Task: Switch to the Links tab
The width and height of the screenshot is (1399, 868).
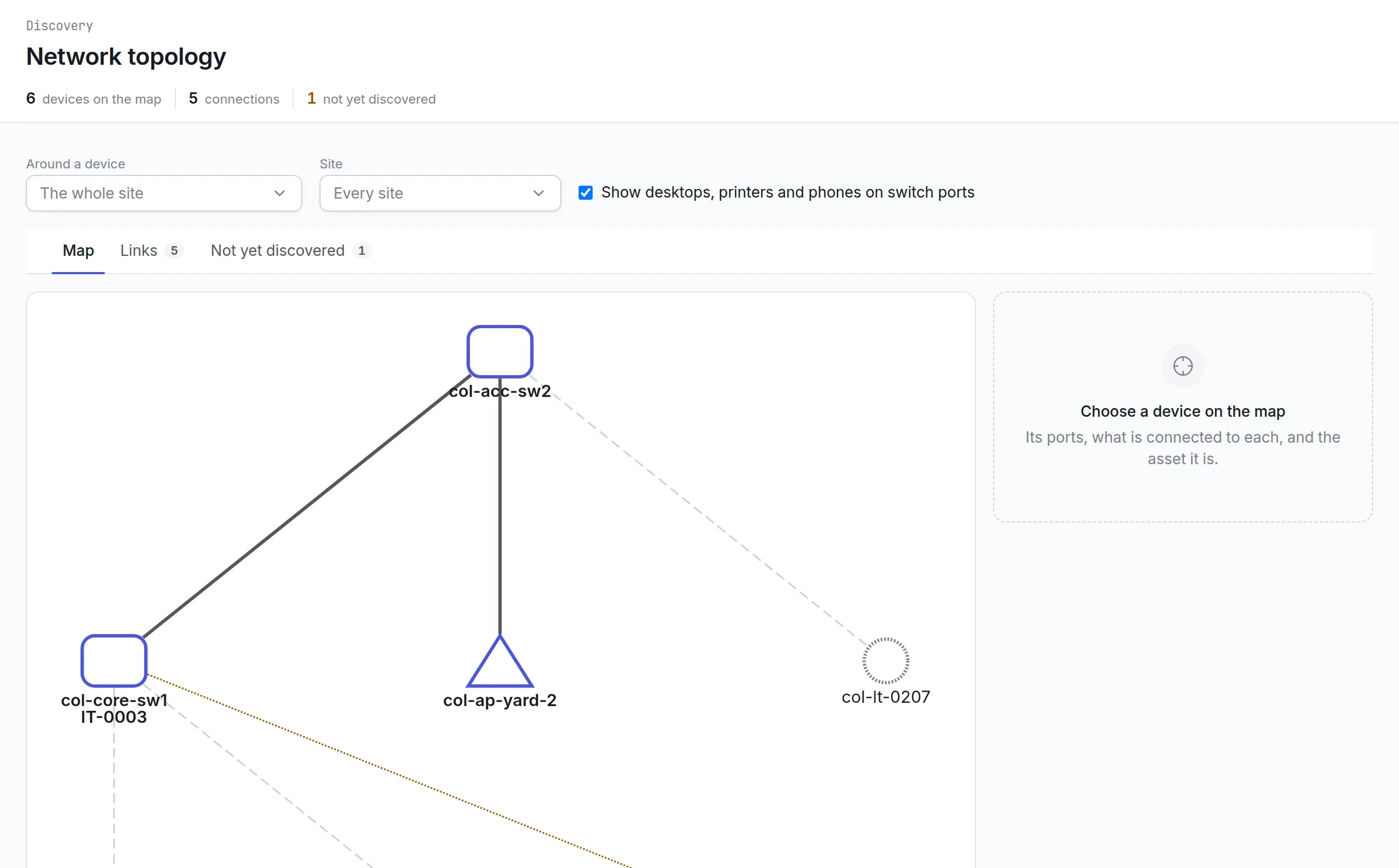Action: (152, 250)
